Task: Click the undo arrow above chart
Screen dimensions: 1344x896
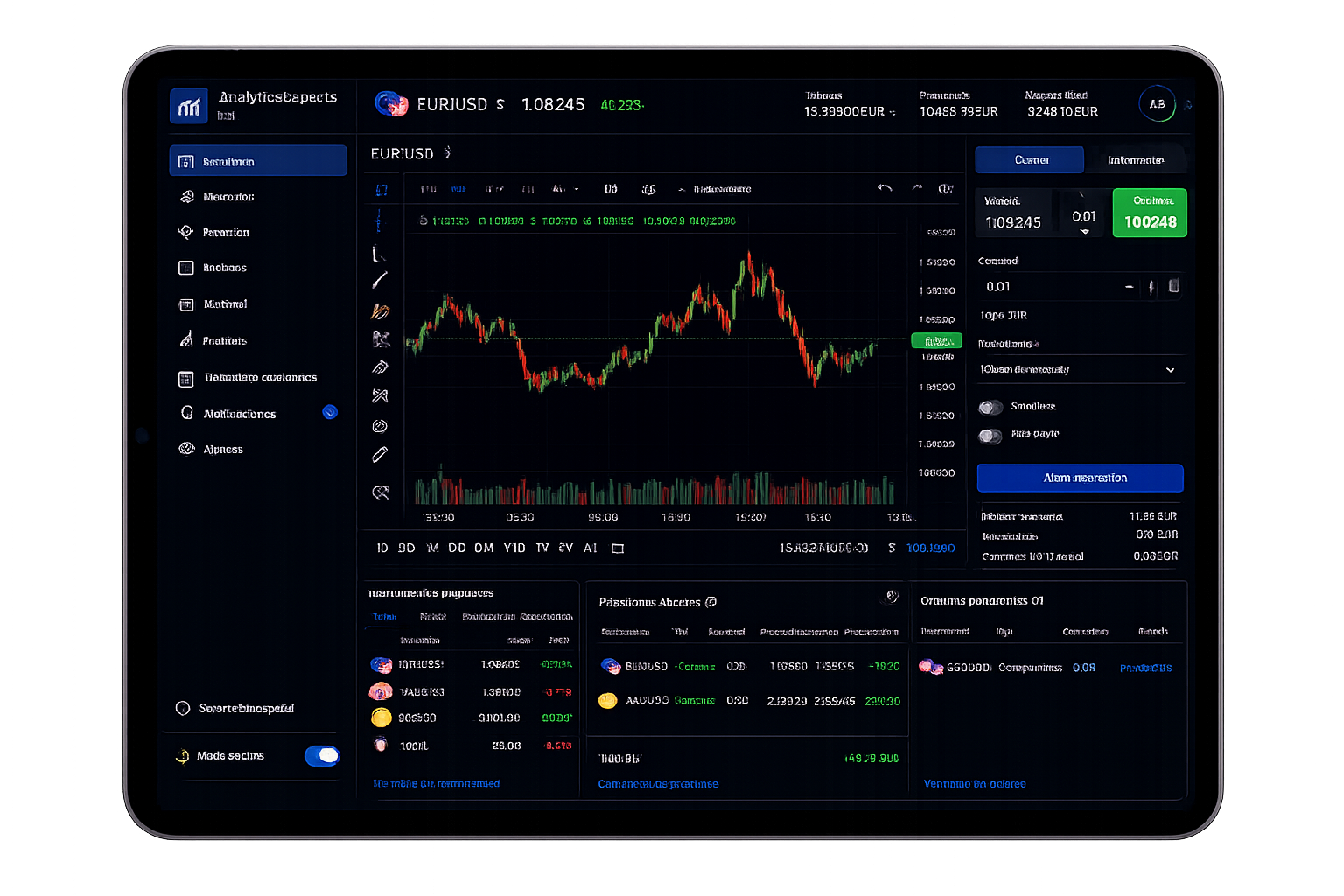Action: pos(885,188)
